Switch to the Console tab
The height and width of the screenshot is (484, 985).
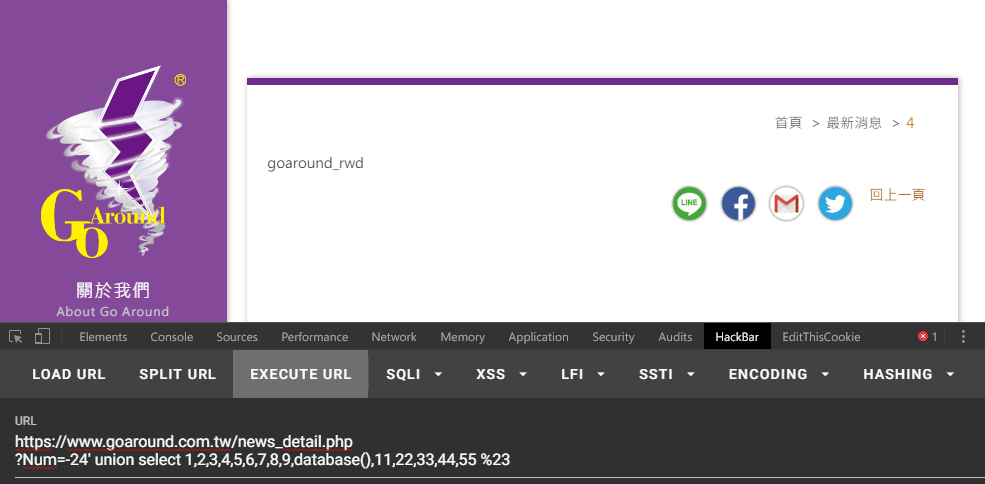171,337
